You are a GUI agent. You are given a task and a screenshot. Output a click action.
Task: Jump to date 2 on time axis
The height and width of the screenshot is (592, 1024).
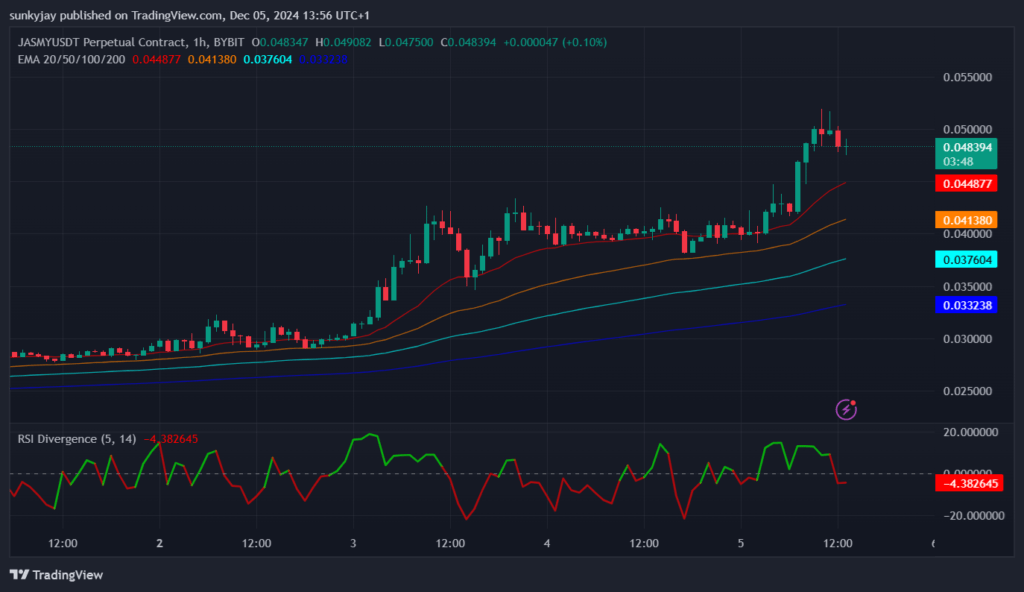coord(160,544)
